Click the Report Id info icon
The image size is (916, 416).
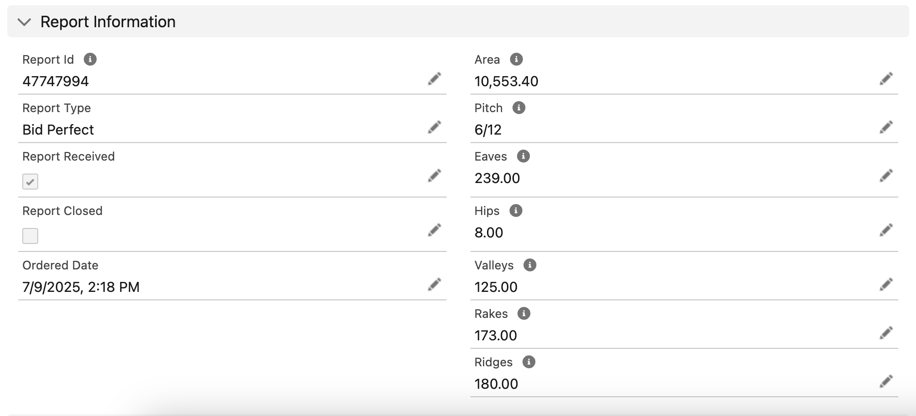point(90,60)
